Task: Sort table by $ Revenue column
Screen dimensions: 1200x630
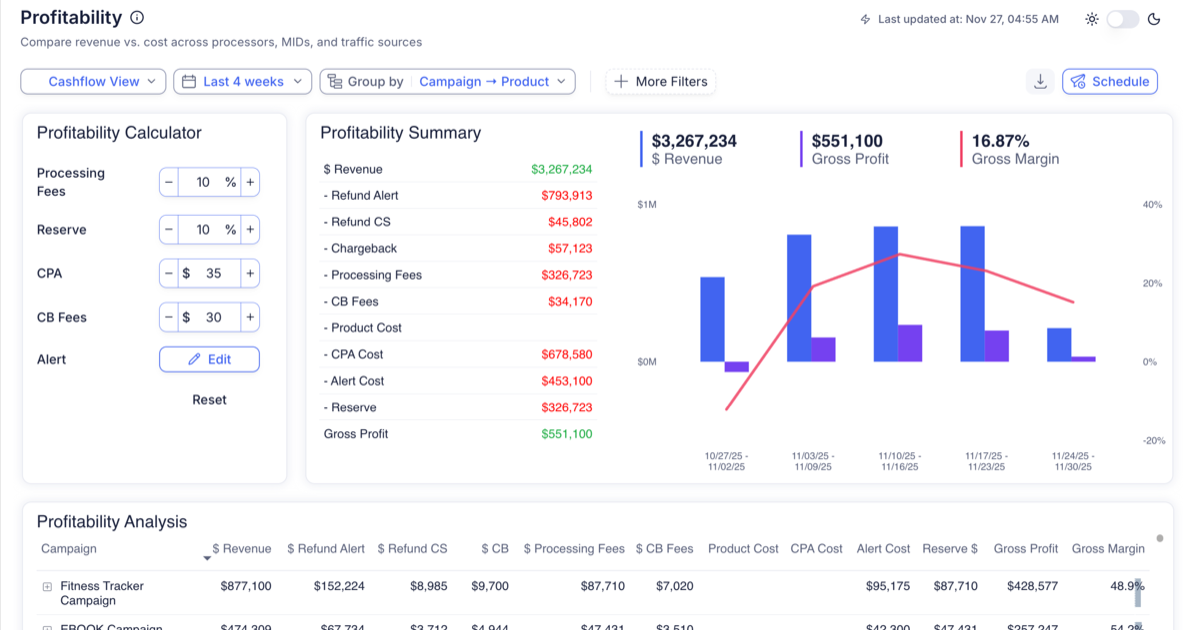Action: coord(241,549)
